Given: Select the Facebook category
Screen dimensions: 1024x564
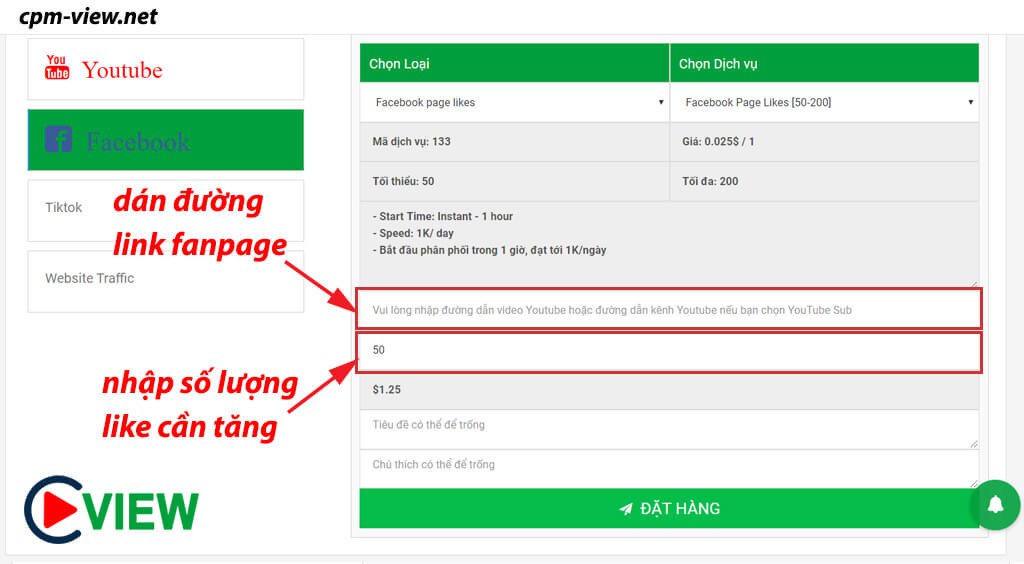Looking at the screenshot, I should coord(166,140).
